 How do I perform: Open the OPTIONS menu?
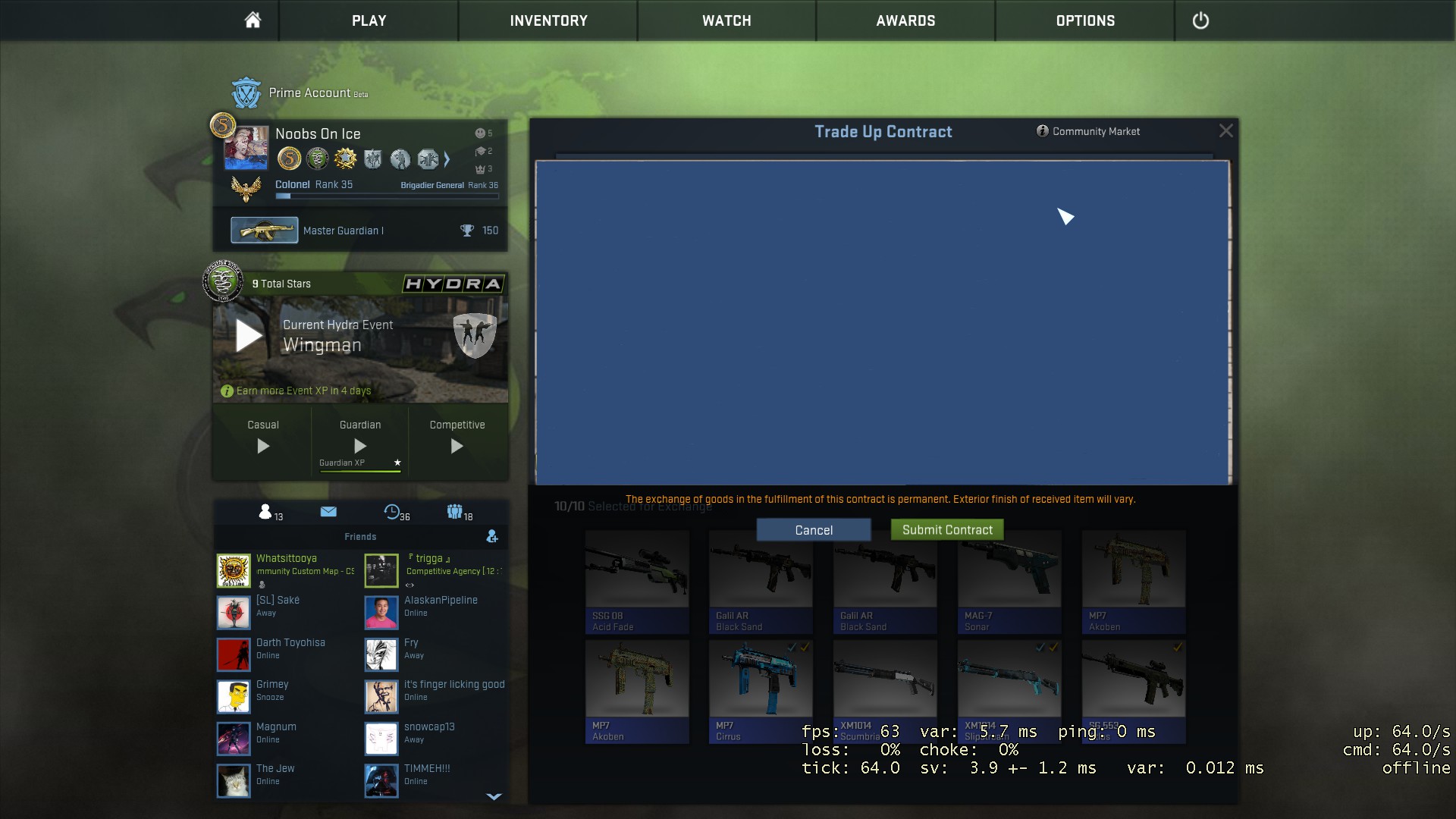point(1085,20)
